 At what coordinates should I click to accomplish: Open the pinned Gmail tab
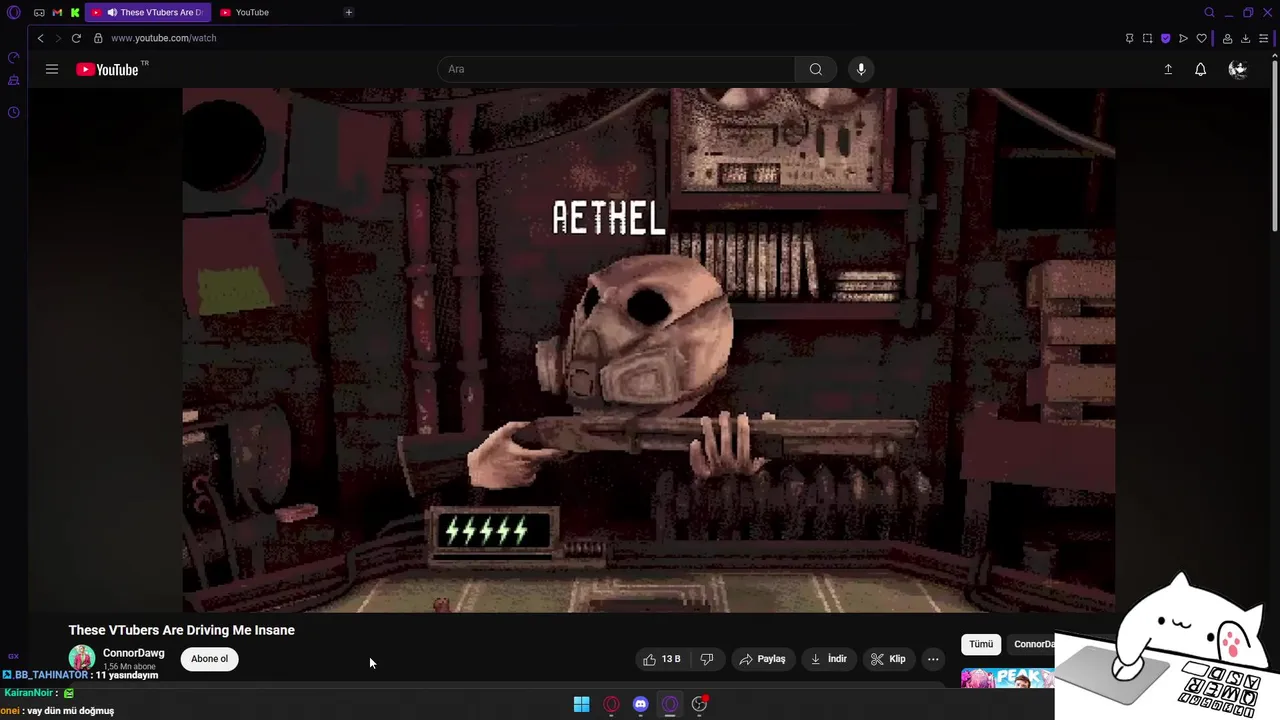[x=57, y=12]
